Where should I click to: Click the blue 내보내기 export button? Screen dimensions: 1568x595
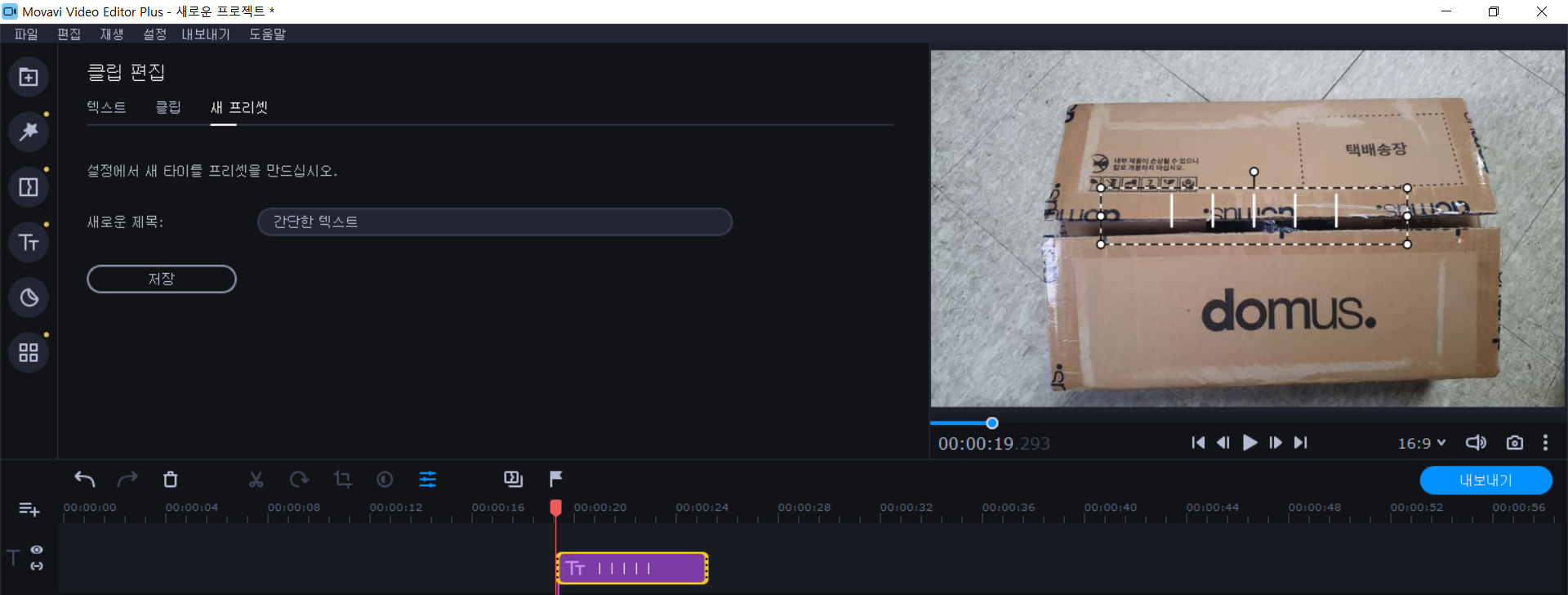pos(1486,480)
